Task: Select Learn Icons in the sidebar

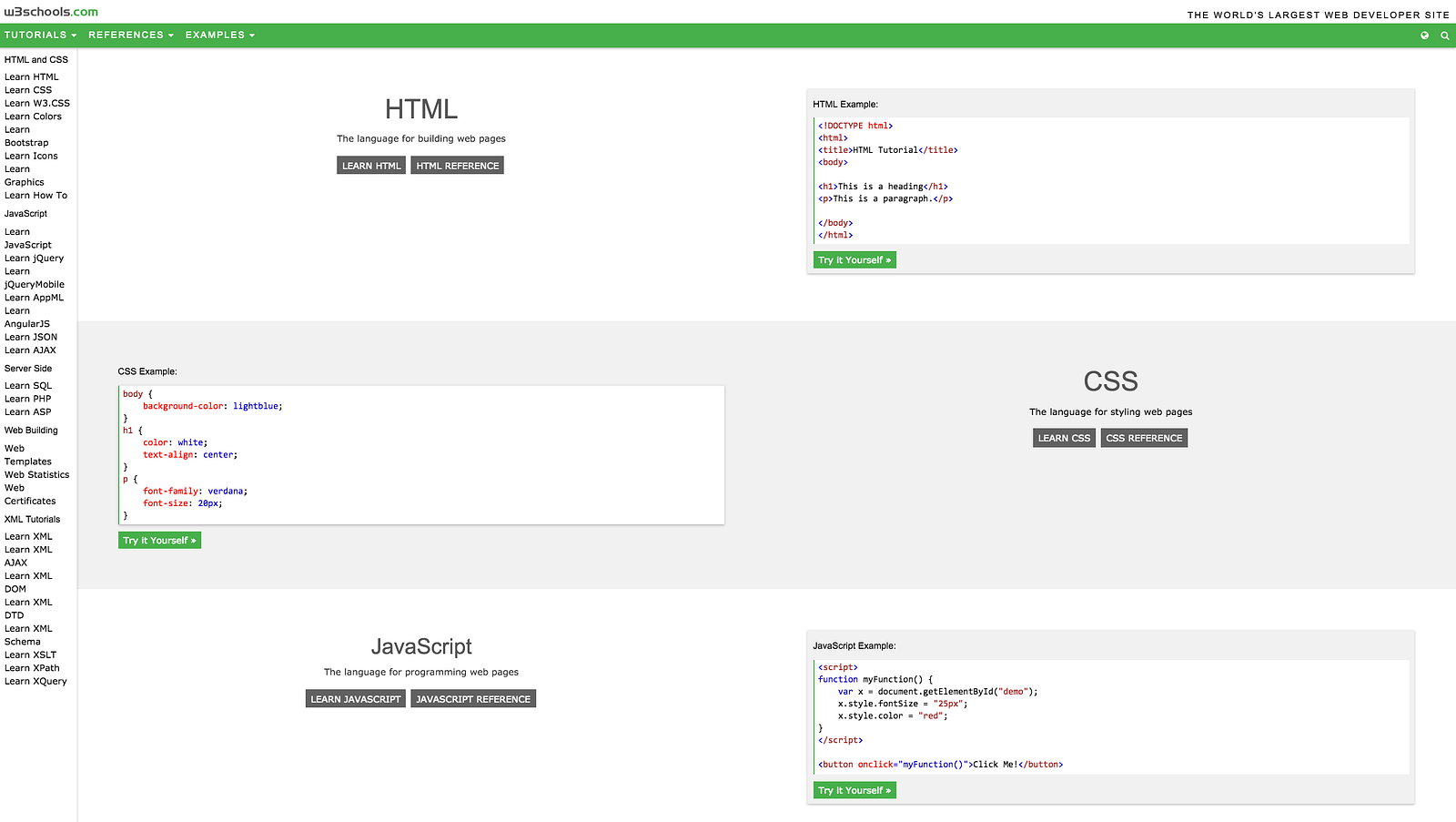Action: pyautogui.click(x=31, y=157)
